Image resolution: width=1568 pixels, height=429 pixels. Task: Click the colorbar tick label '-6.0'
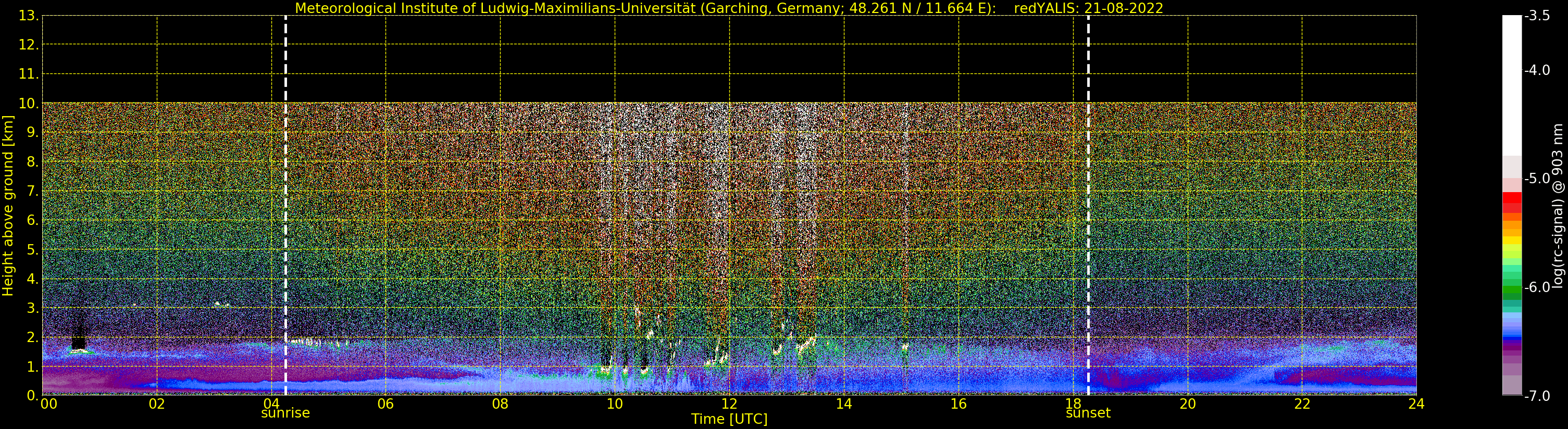click(x=1537, y=287)
